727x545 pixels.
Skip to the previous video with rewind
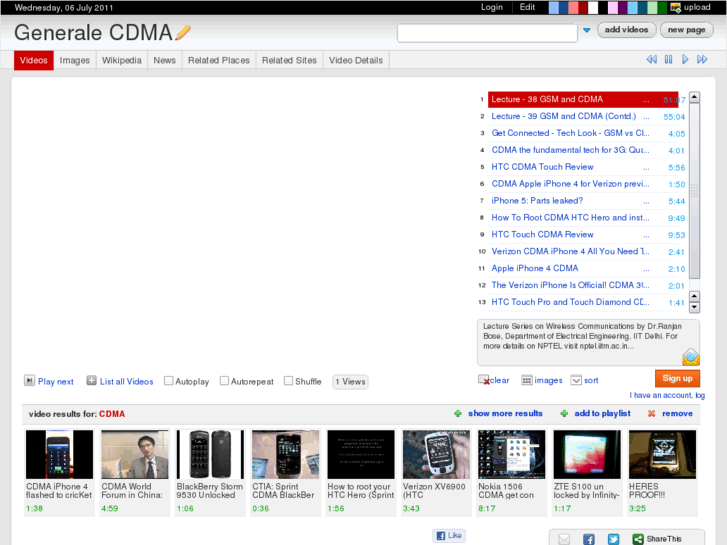pyautogui.click(x=651, y=59)
